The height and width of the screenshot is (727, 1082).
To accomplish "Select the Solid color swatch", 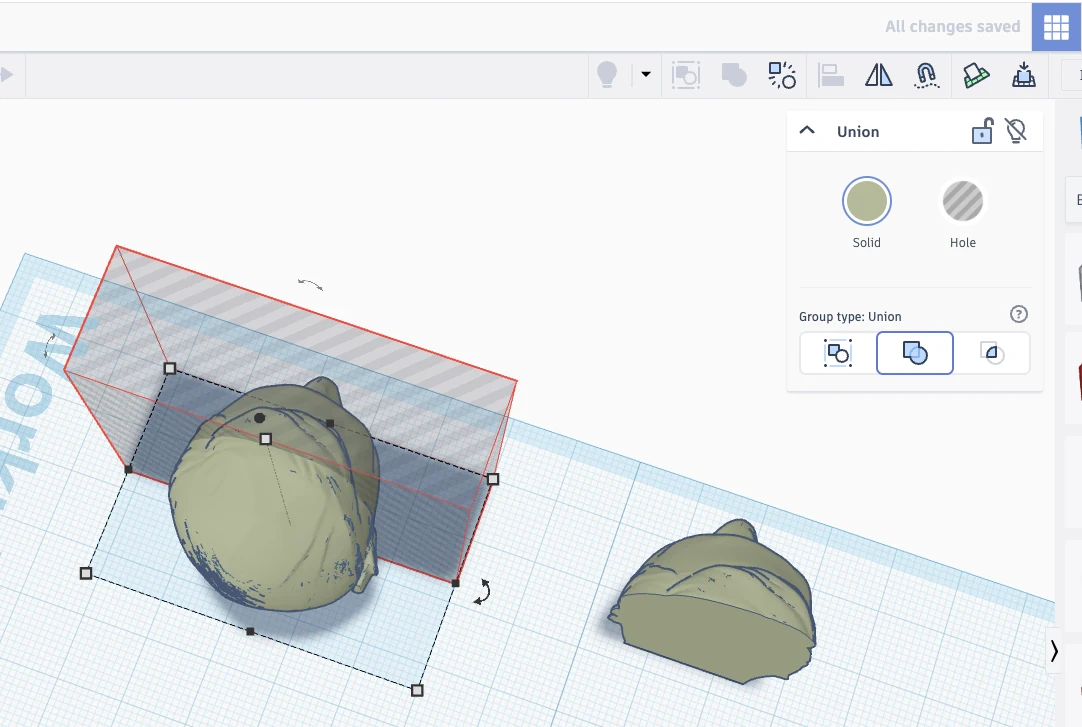I will (x=867, y=201).
